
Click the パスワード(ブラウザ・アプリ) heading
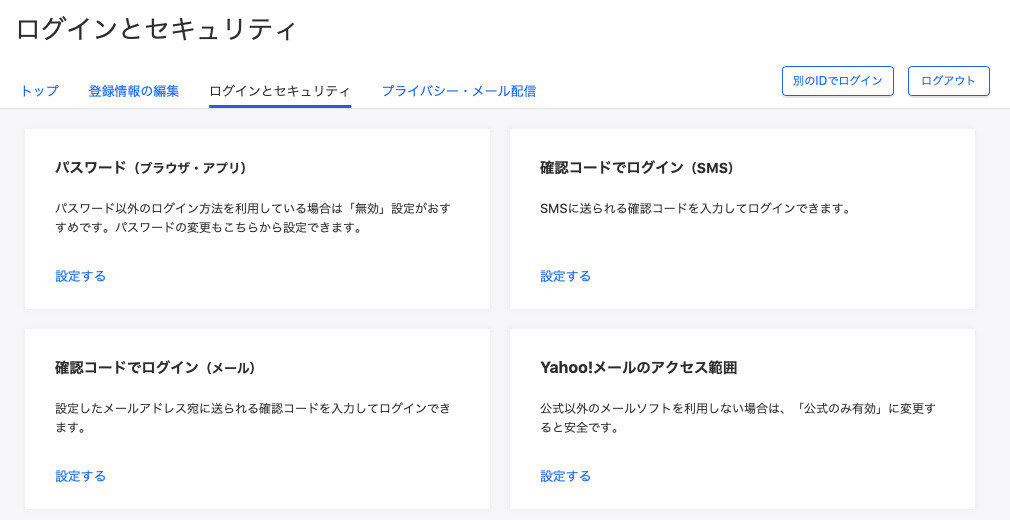coord(151,168)
